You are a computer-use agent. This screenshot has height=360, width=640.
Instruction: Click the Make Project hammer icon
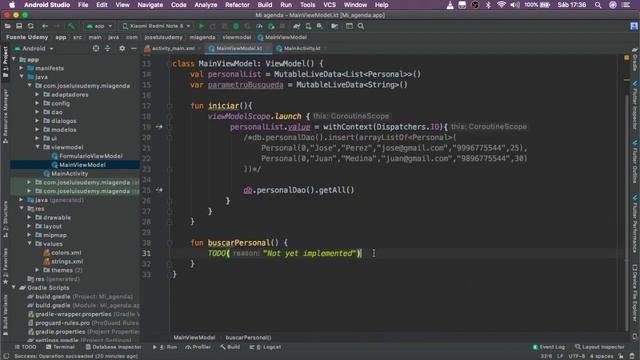[x=71, y=26]
